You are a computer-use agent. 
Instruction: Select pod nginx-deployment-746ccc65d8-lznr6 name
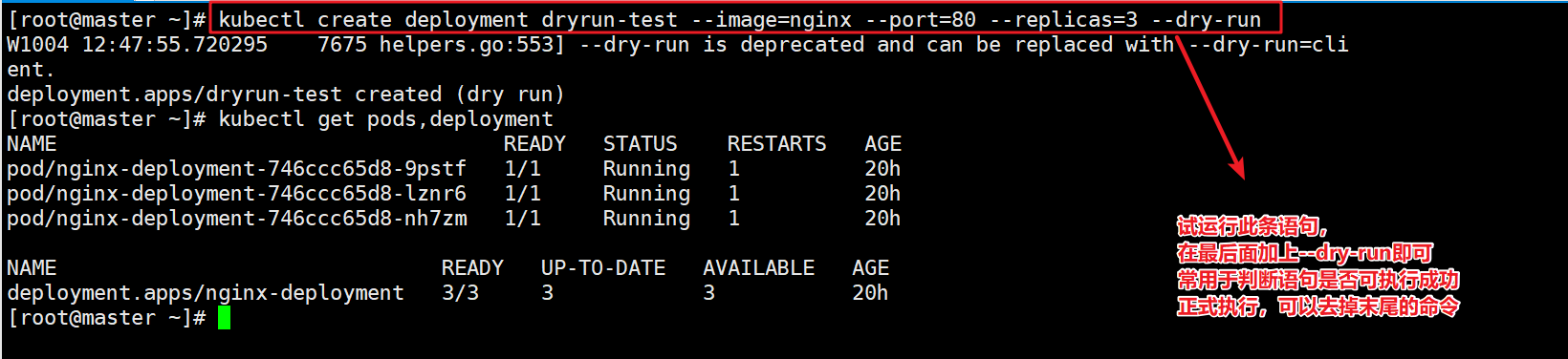236,194
